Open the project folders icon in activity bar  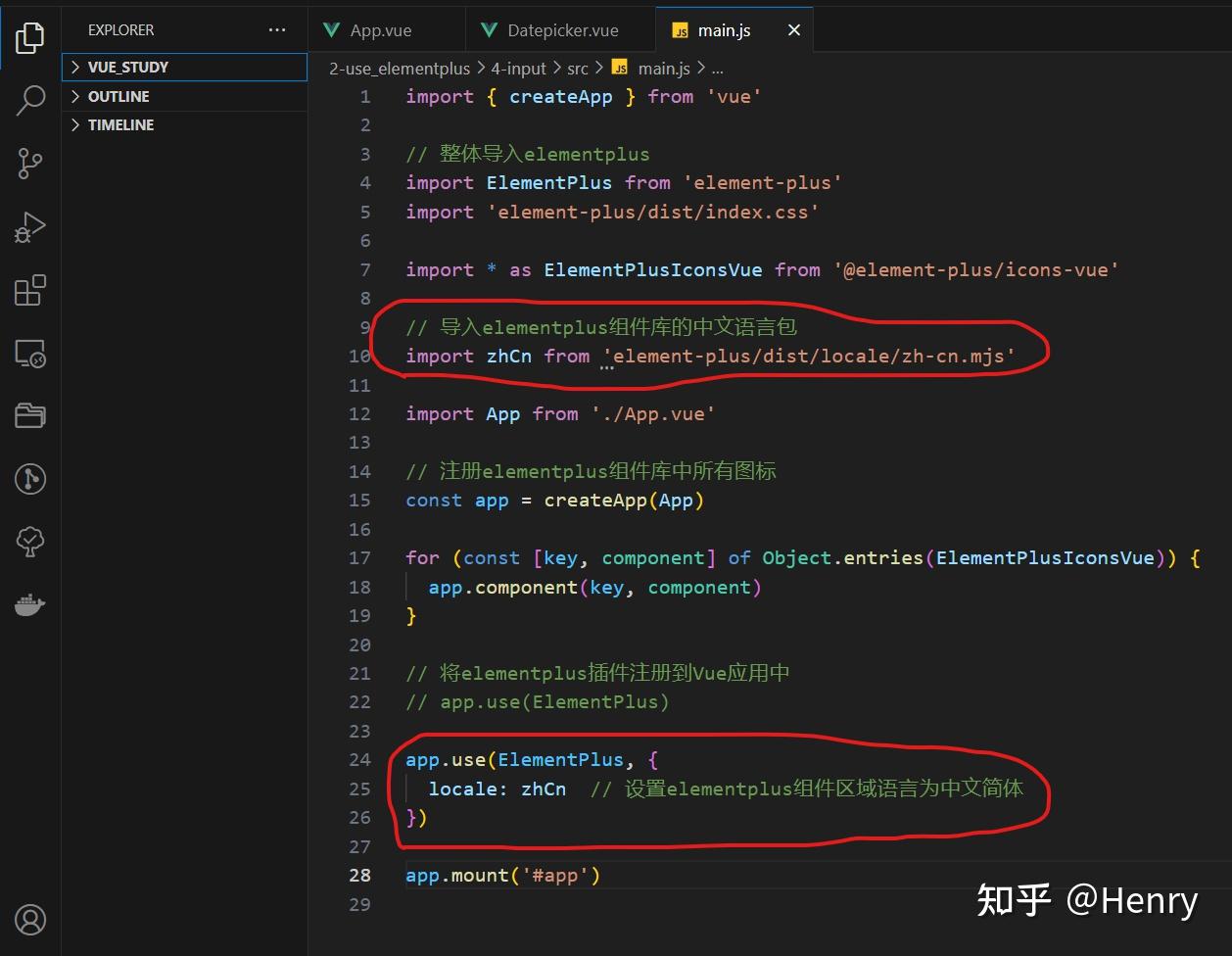click(30, 416)
